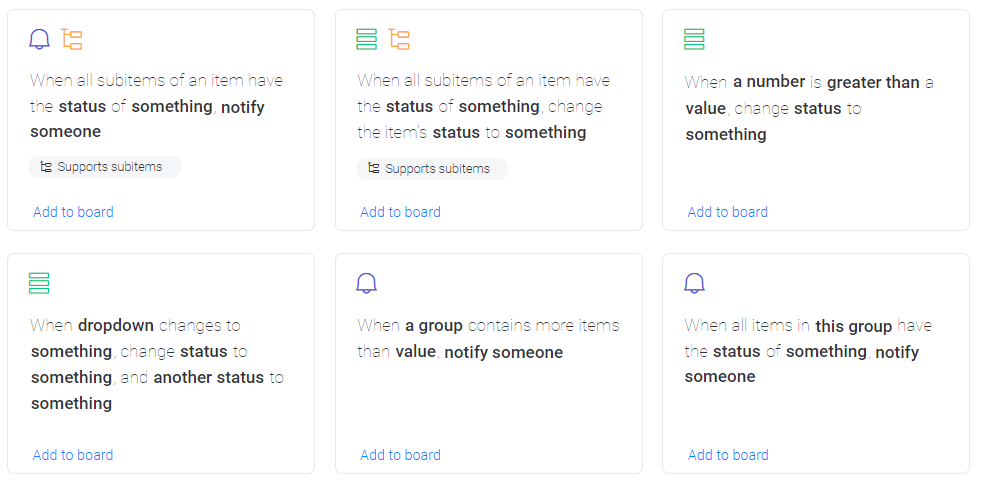Click the bell icon on the subitems notify card
Screen dimensions: 998x486
40,39
